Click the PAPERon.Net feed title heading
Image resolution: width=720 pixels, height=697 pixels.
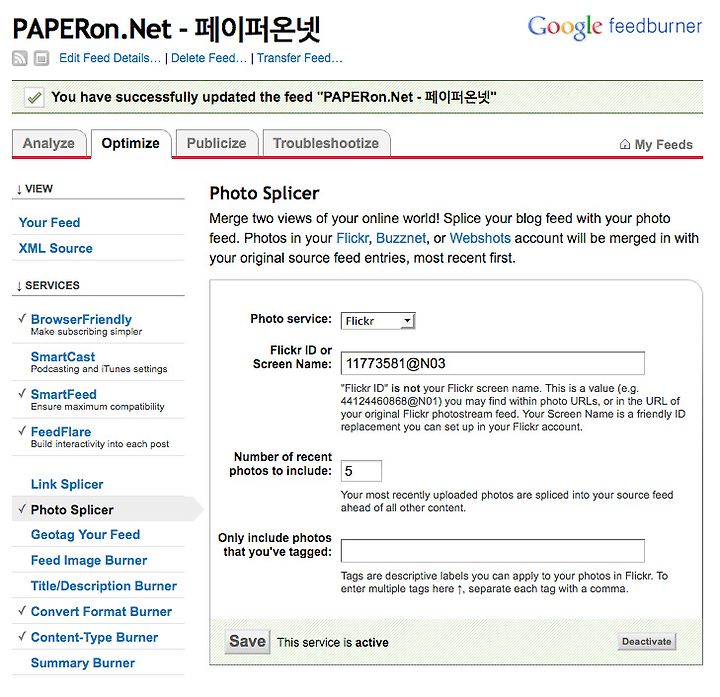pos(166,28)
